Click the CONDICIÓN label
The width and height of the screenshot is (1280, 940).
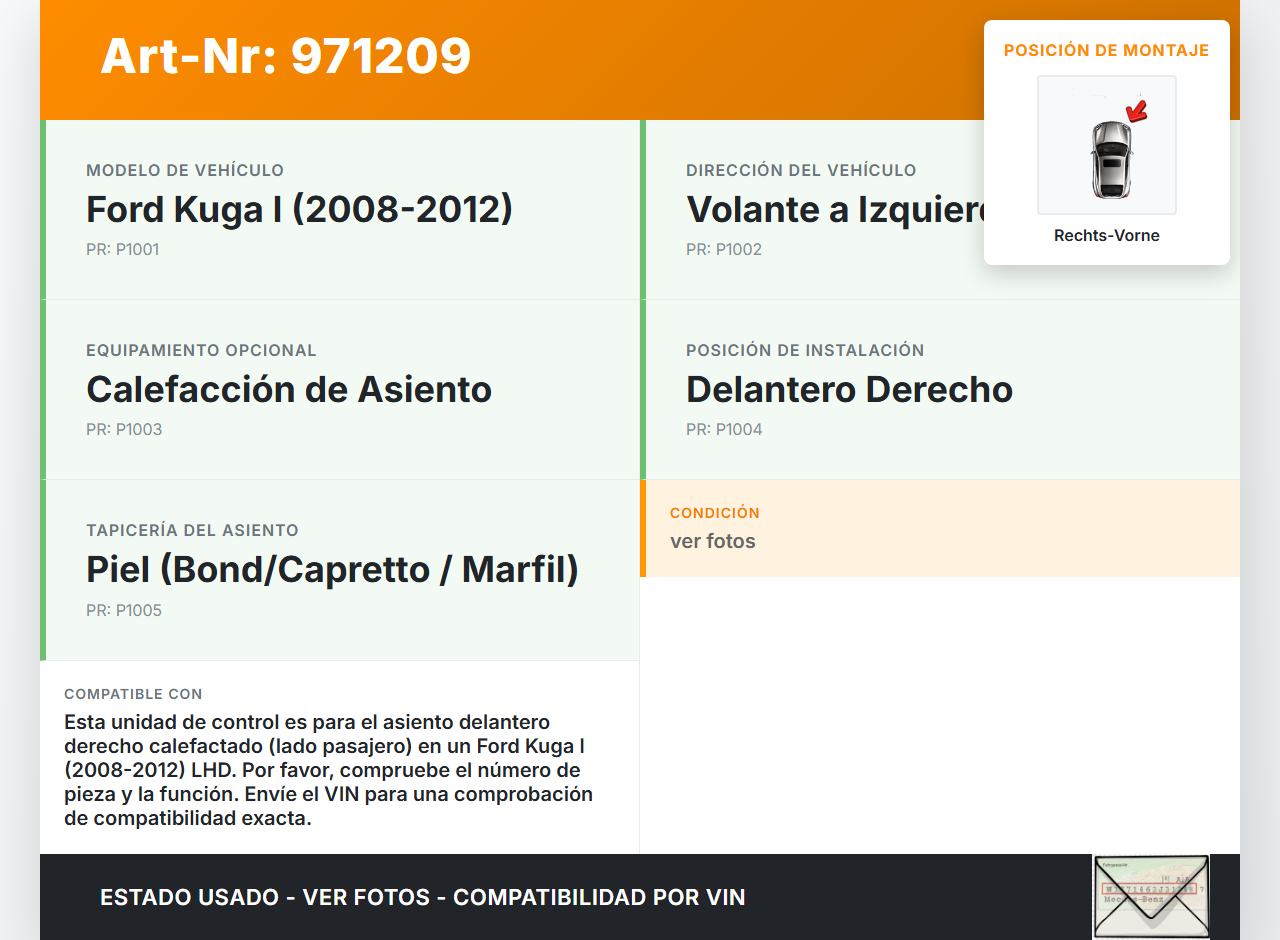click(x=715, y=512)
